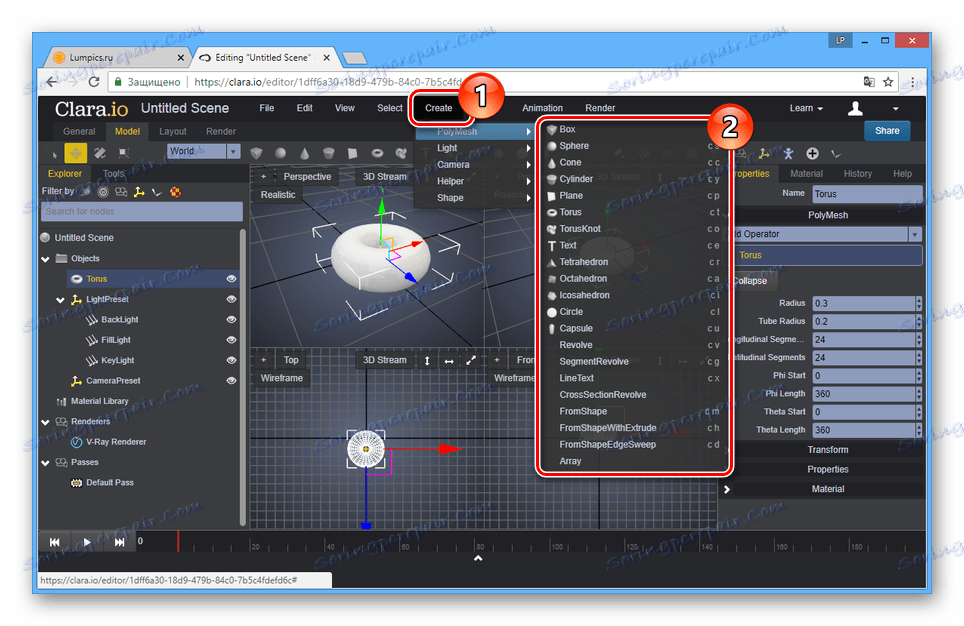Filter explorer by cameras icon
This screenshot has width=964, height=626.
click(x=121, y=192)
